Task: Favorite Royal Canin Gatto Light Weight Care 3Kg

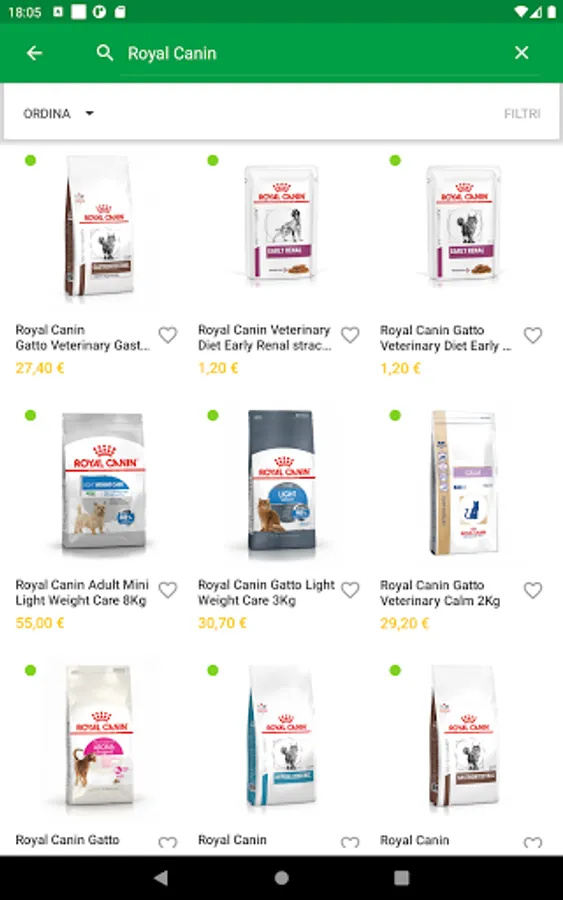Action: click(350, 589)
